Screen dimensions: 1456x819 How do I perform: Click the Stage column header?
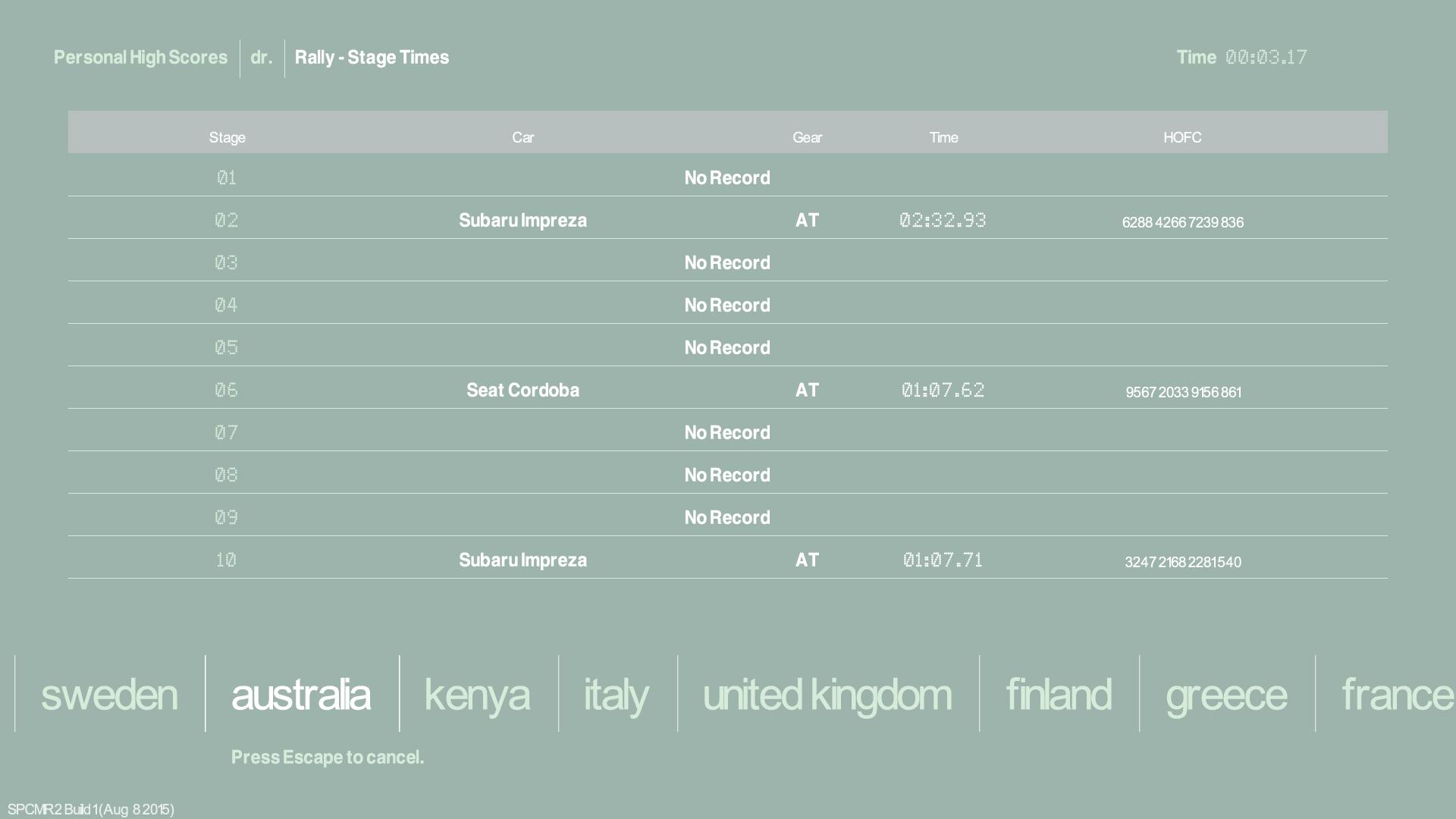pos(227,137)
